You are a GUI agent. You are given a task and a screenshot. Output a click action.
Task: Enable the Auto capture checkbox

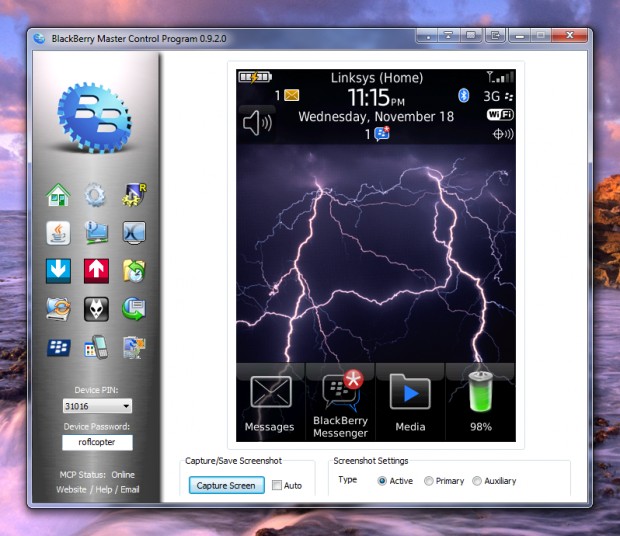coord(277,485)
